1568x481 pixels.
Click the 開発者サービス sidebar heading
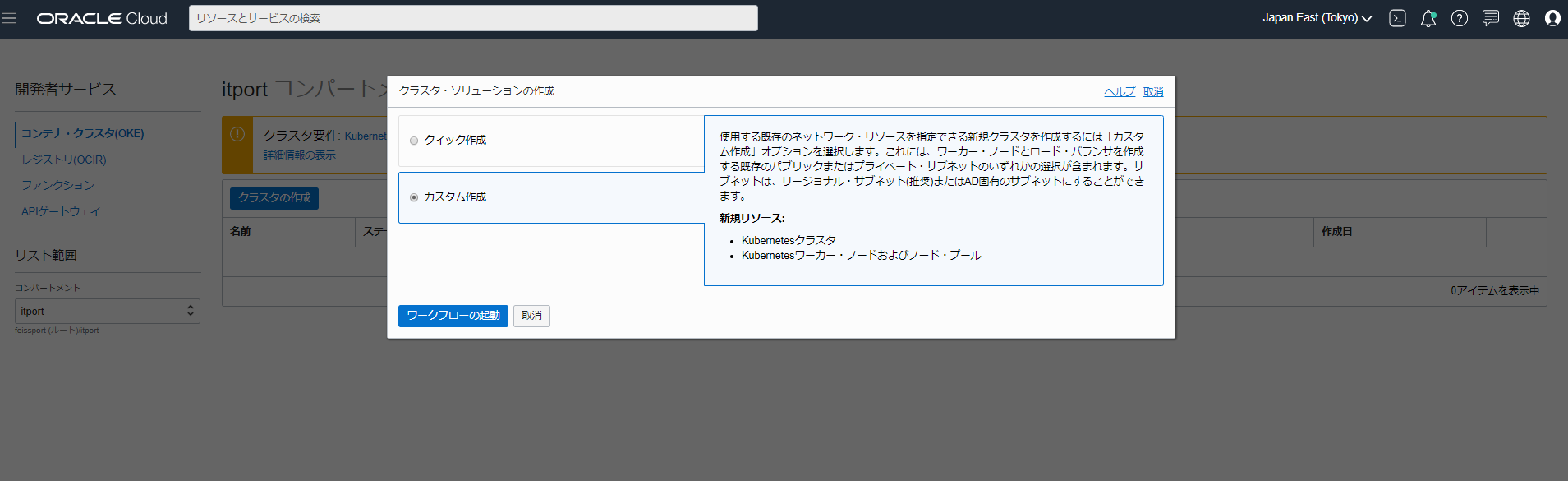pyautogui.click(x=66, y=89)
